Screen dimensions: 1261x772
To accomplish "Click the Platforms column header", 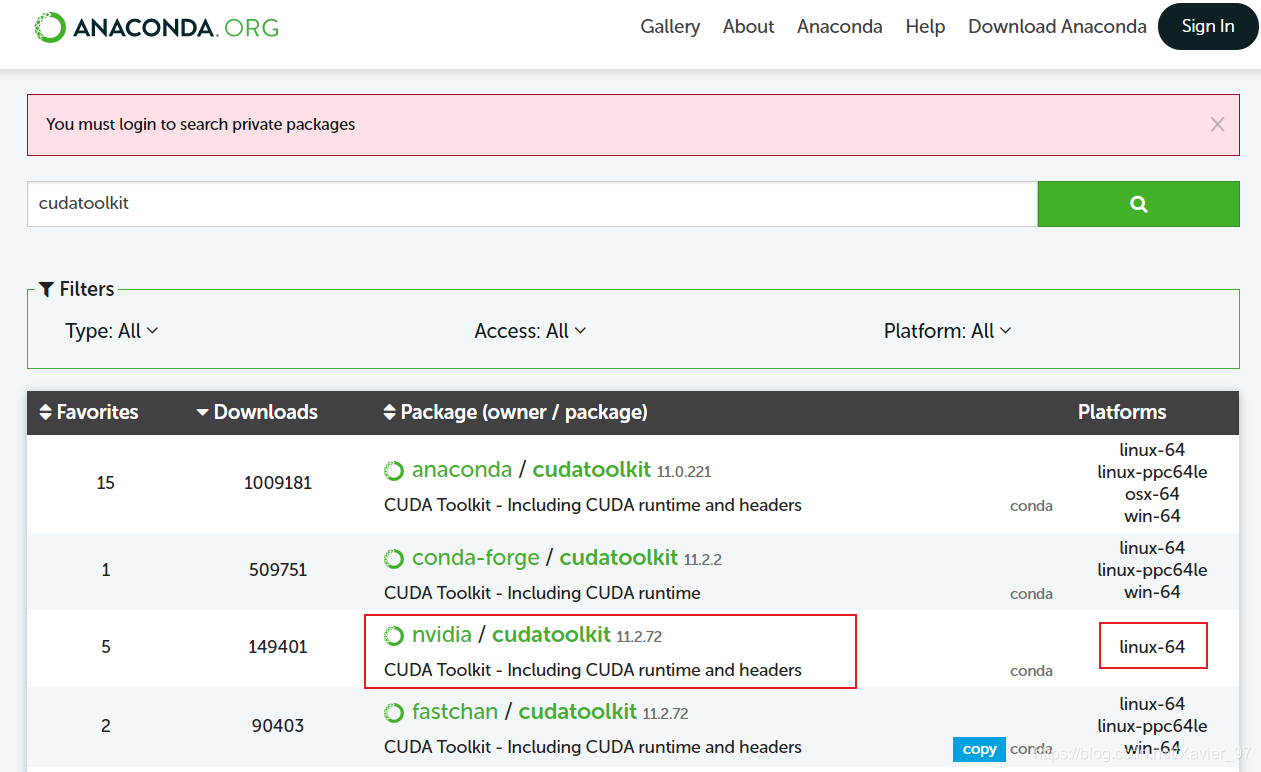I will 1122,412.
